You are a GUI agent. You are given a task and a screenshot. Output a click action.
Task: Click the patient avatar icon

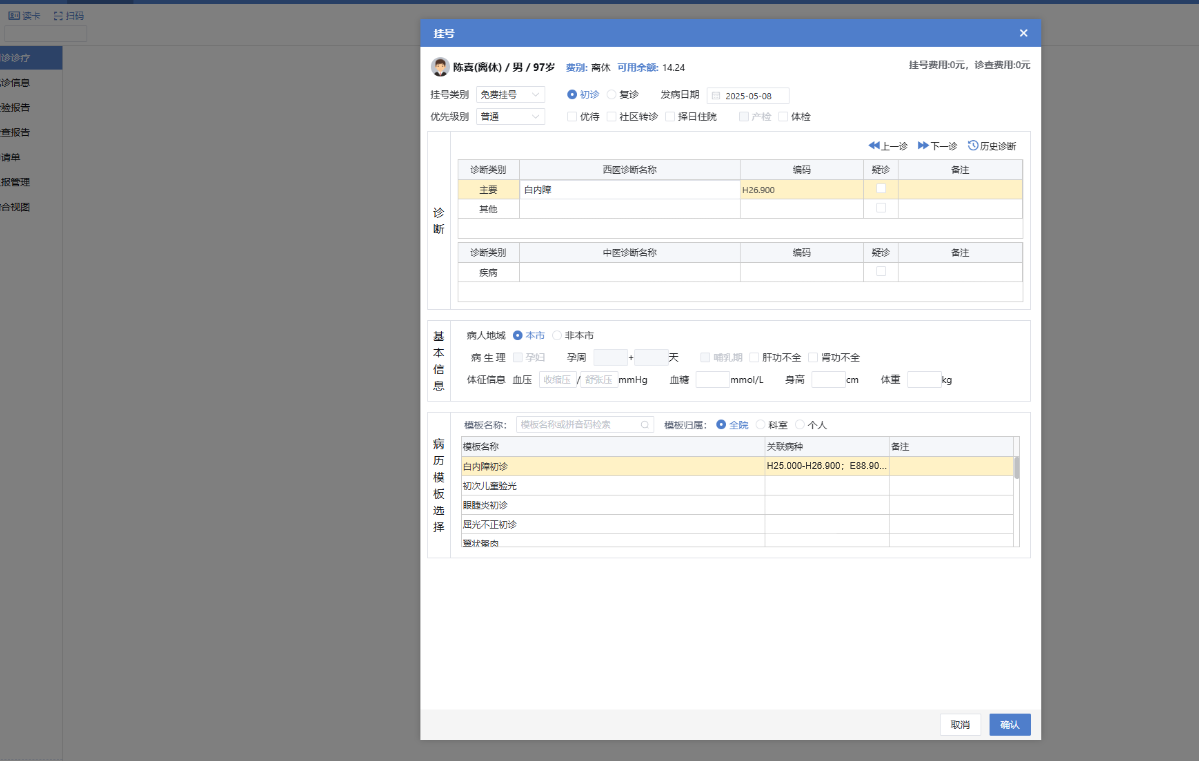440,67
